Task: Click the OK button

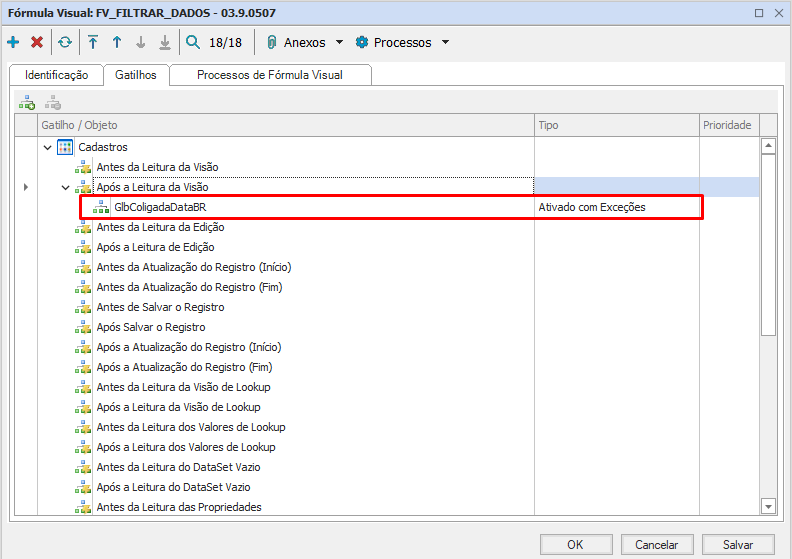Action: (576, 545)
